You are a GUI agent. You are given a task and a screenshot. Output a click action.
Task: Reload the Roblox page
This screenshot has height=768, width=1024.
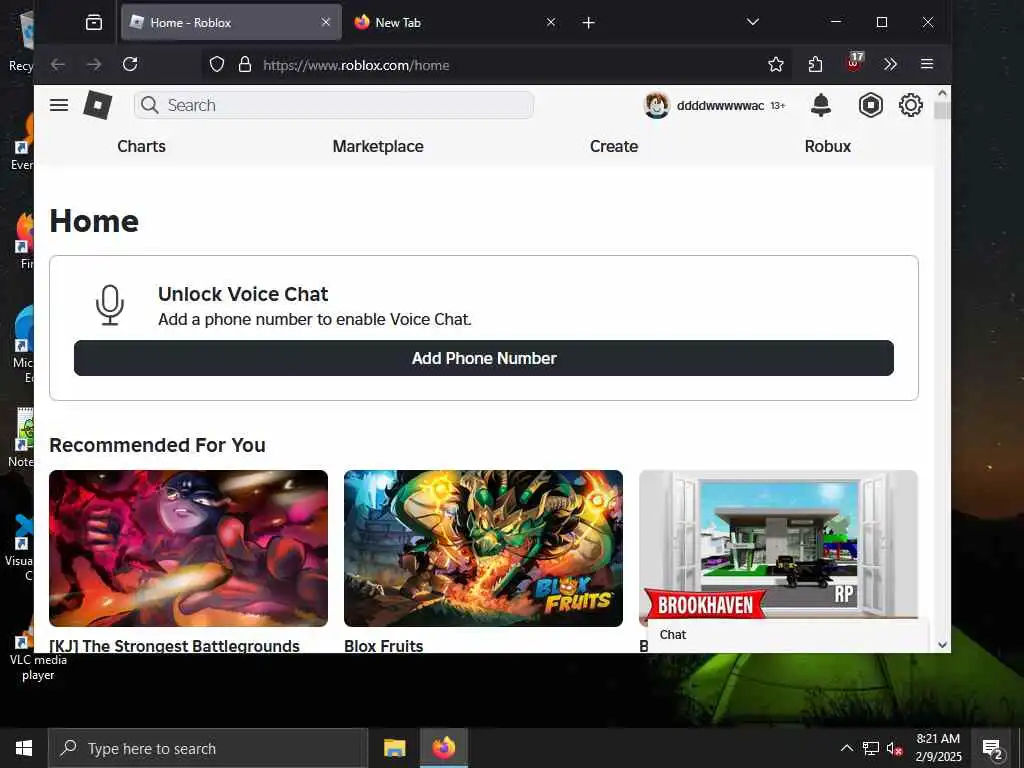click(x=130, y=64)
